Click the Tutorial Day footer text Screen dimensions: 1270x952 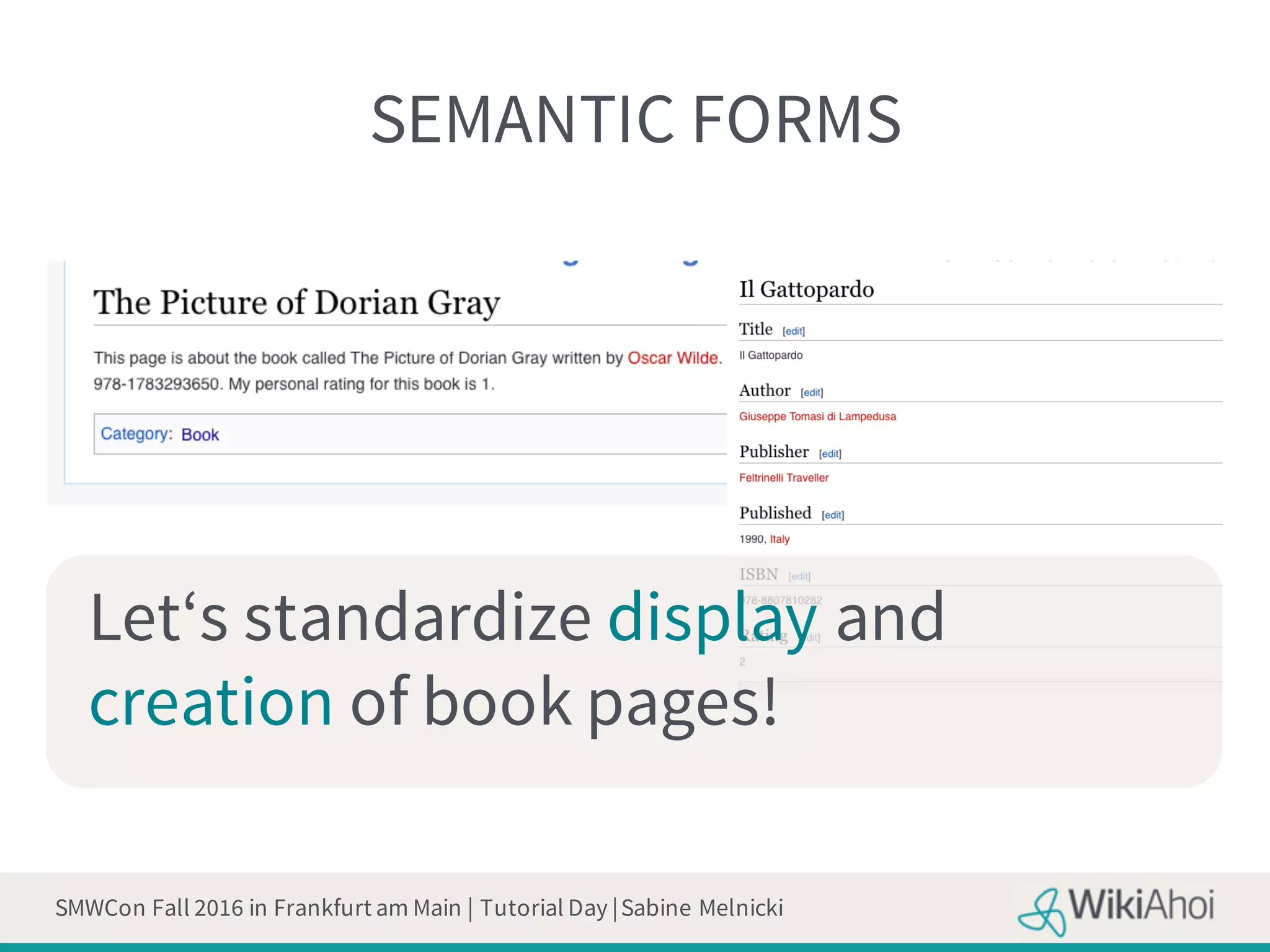[543, 908]
